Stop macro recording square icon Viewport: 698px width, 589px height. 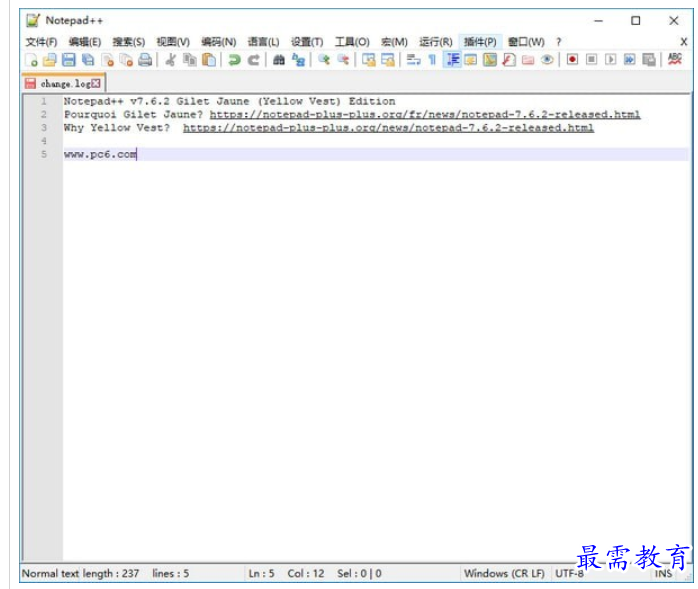point(591,60)
